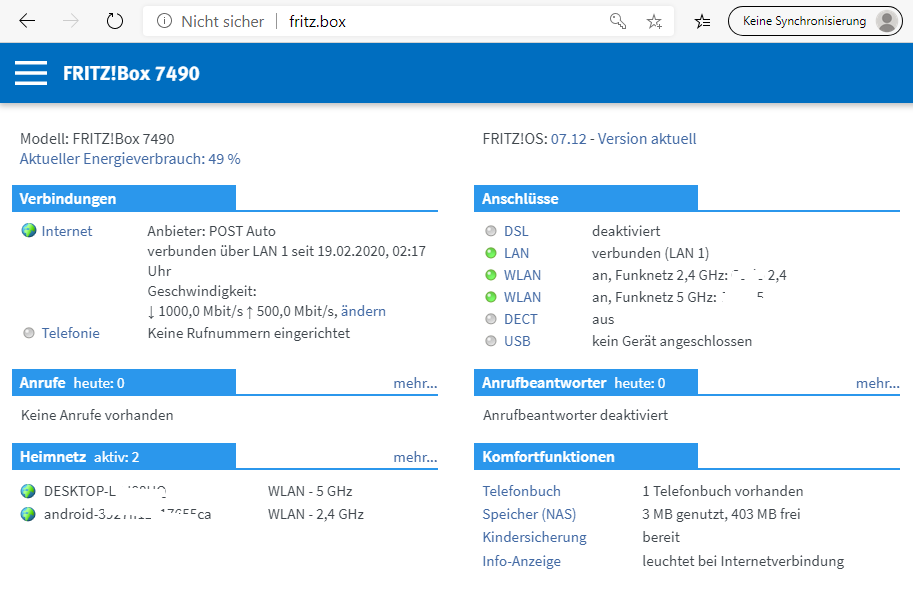Expand Anrufbeantworter with mehr...
The image size is (913, 593).
[x=877, y=383]
